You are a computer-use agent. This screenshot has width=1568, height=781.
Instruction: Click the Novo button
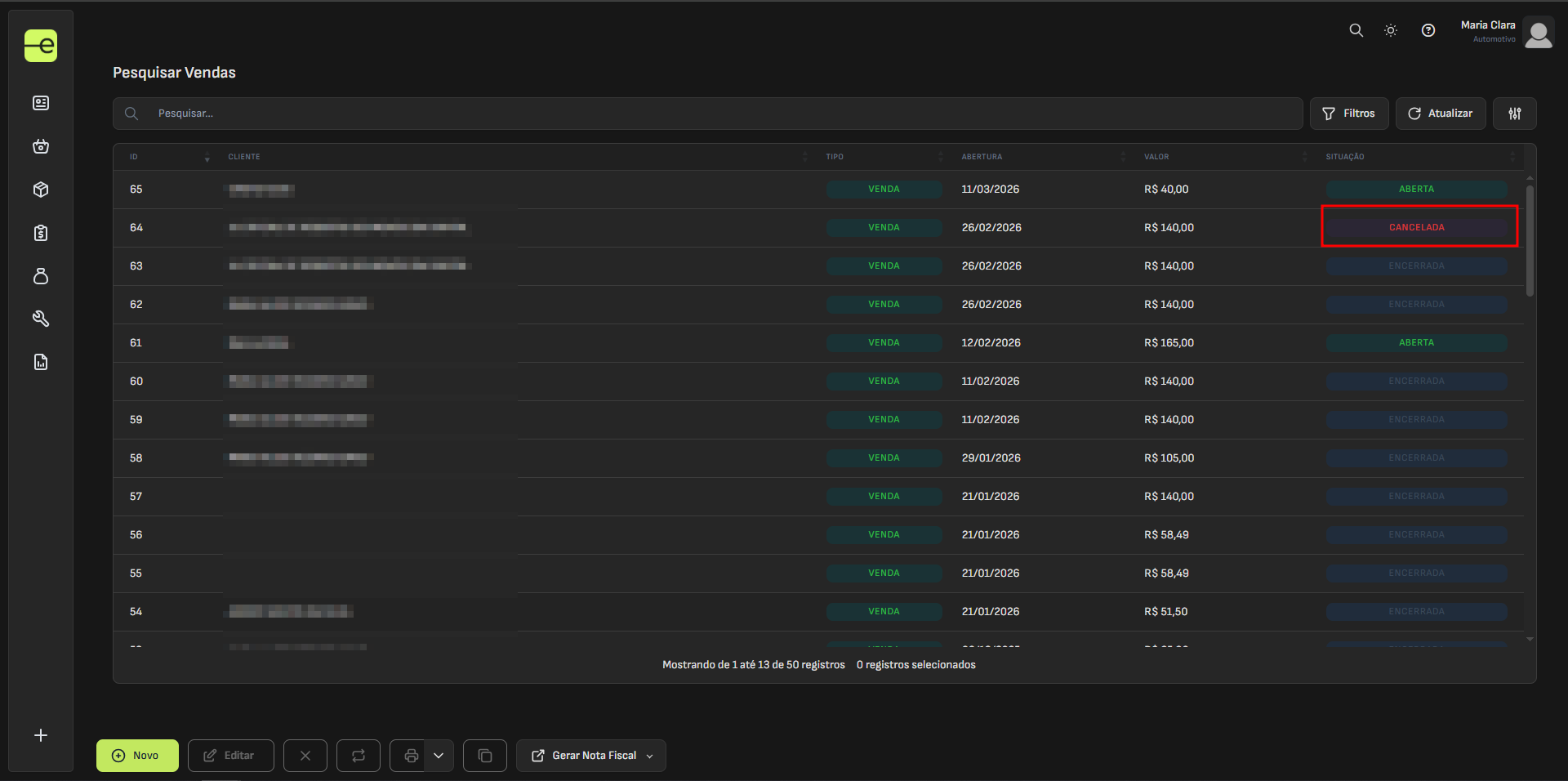(x=137, y=756)
